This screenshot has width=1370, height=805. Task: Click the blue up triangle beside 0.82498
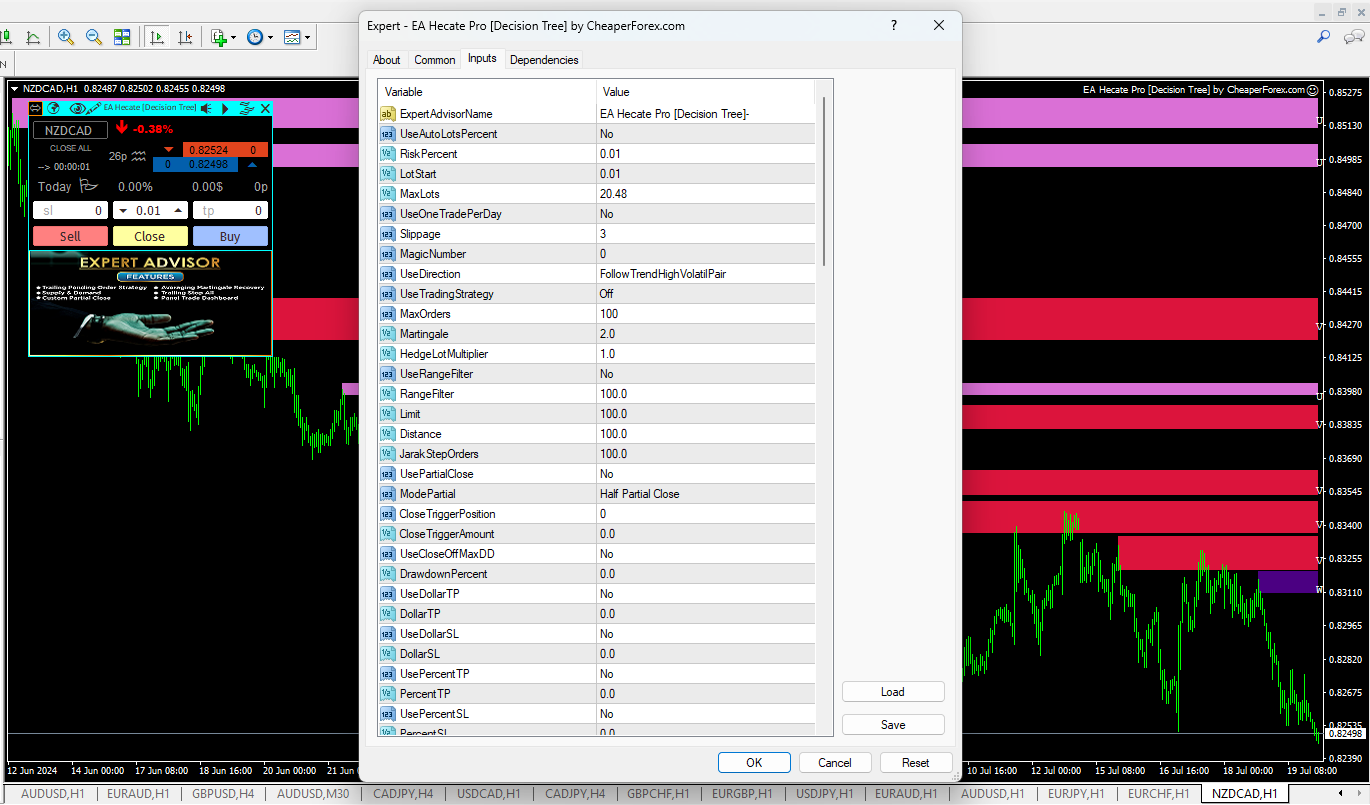pos(252,165)
